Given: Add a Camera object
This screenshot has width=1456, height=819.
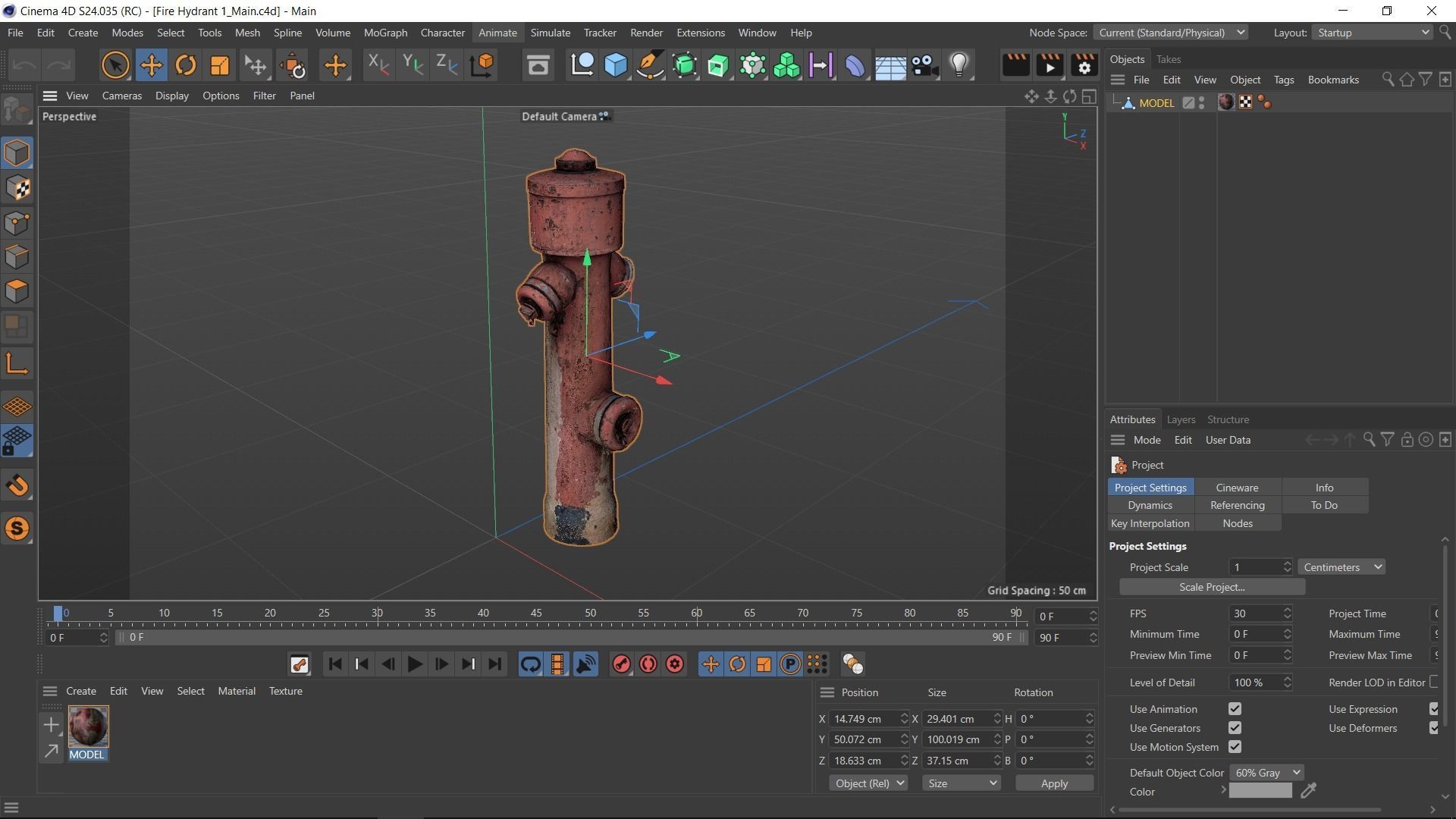Looking at the screenshot, I should pyautogui.click(x=924, y=65).
